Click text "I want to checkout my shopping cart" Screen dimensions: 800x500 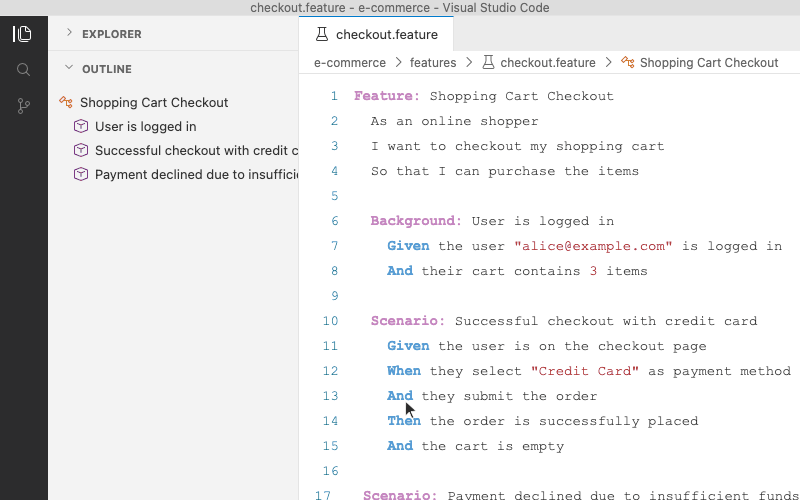pyautogui.click(x=517, y=146)
